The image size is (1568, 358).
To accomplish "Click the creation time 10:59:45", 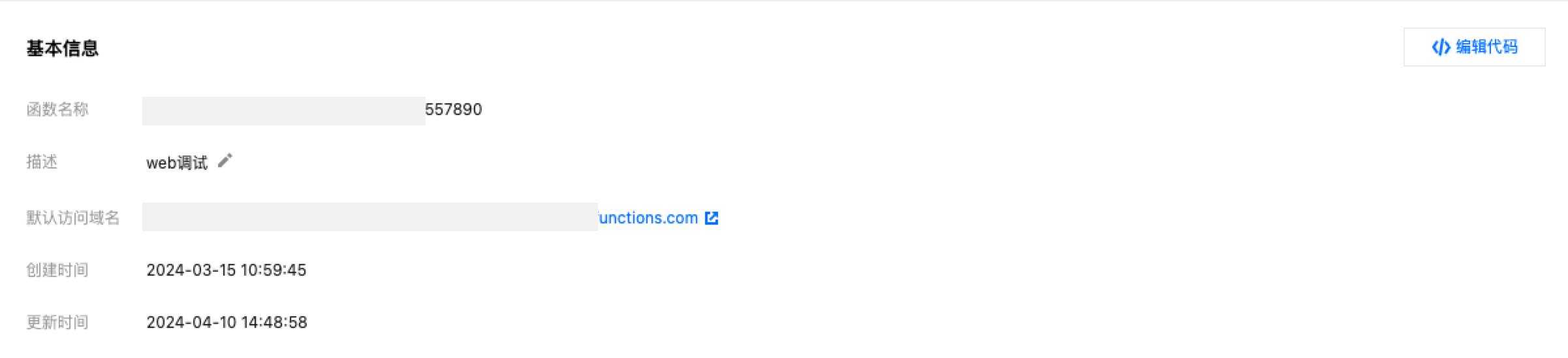I will click(273, 270).
